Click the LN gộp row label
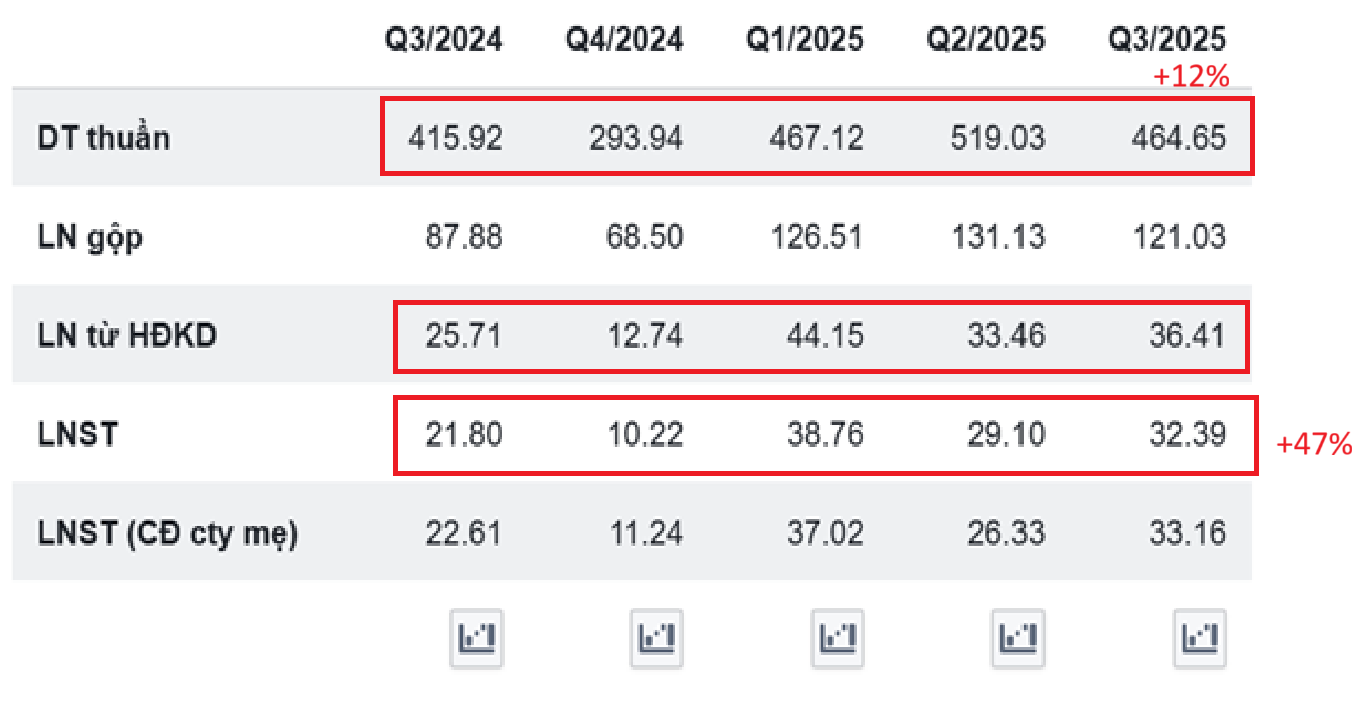This screenshot has height=715, width=1366. [x=90, y=238]
